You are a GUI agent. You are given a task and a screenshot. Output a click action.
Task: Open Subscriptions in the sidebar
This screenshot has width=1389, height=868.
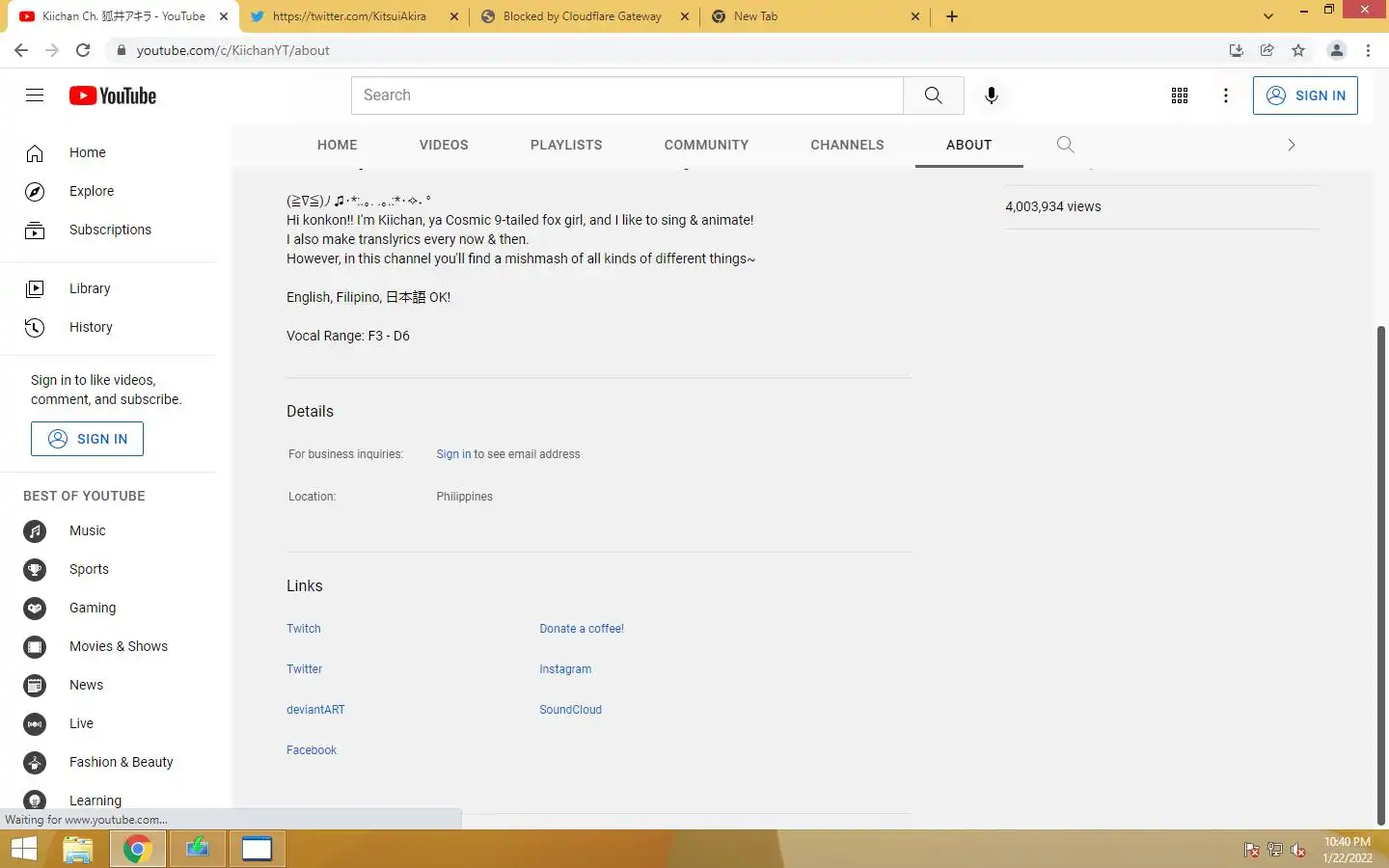(x=110, y=230)
